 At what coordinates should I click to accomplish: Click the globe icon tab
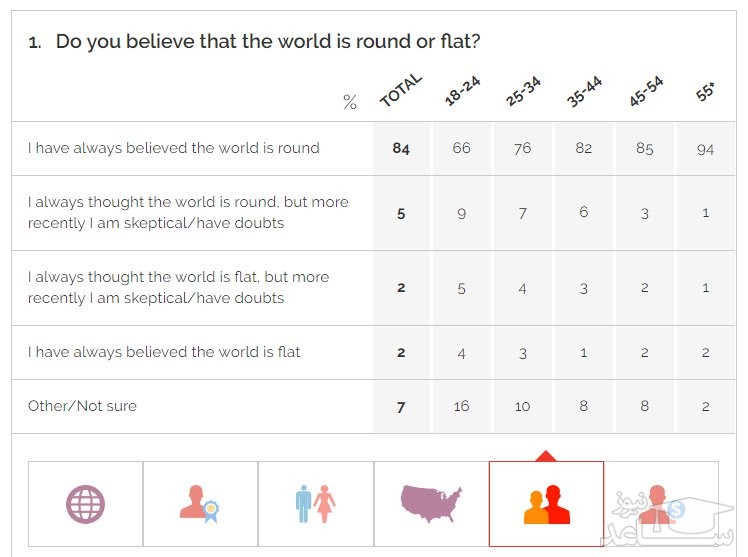[85, 503]
